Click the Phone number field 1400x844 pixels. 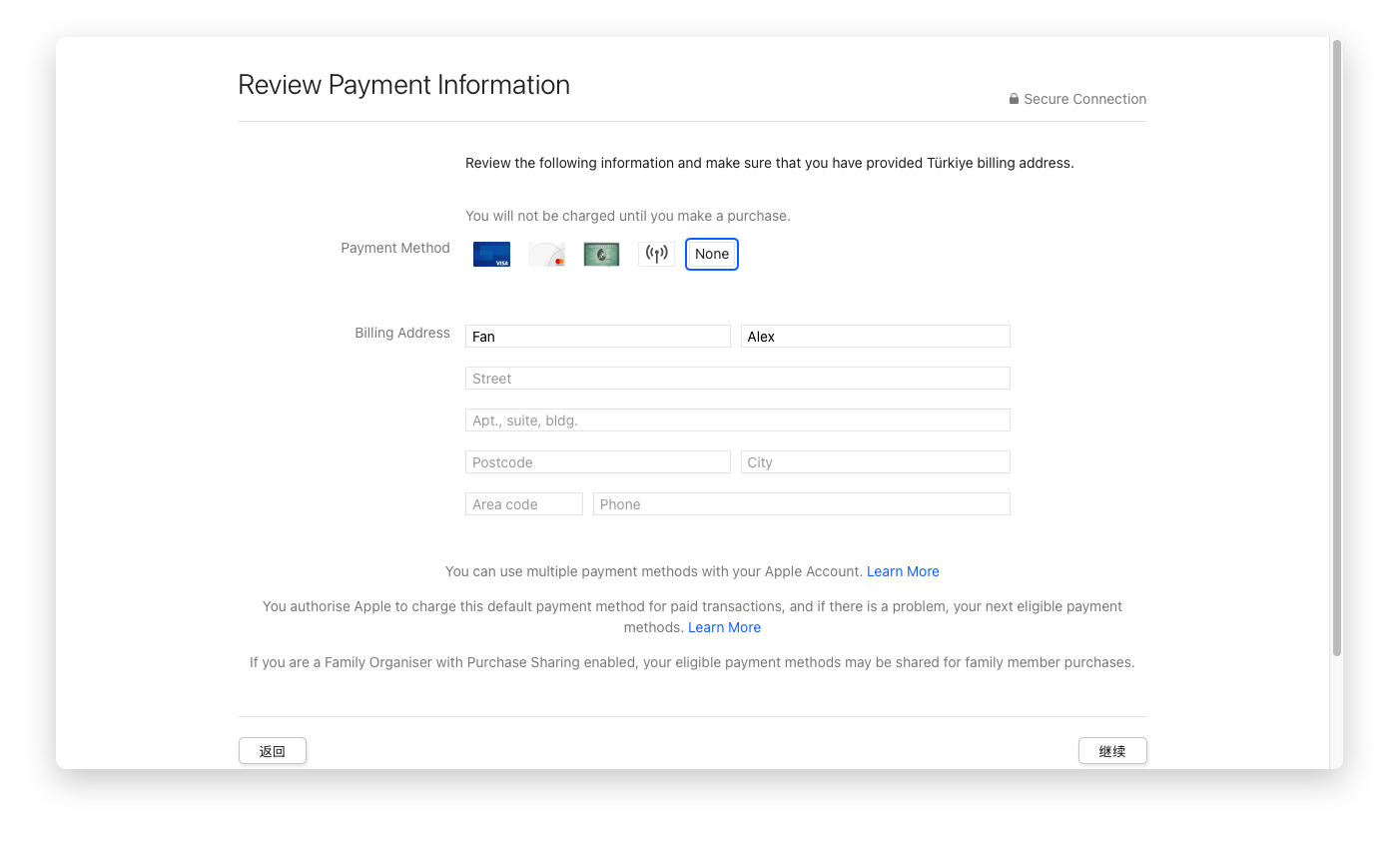click(802, 504)
